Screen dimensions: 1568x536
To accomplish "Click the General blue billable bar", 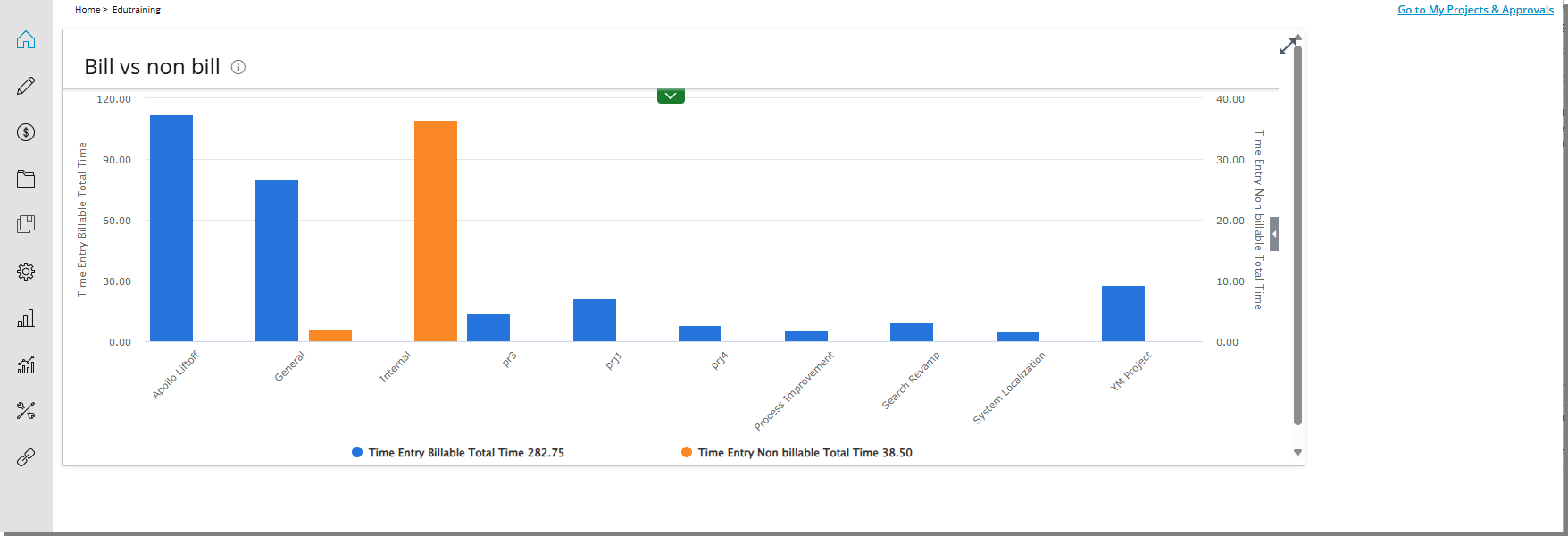I will tap(277, 261).
